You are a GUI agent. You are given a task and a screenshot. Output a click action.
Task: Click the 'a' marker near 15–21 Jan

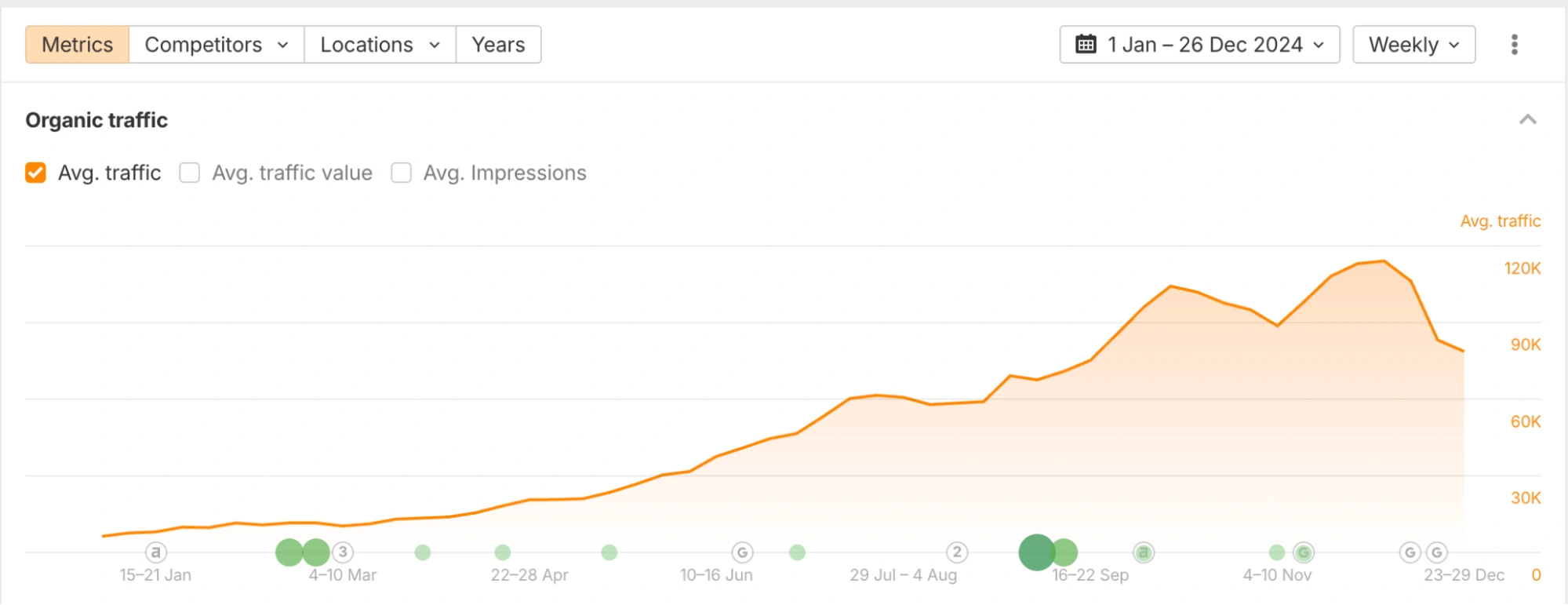pos(156,552)
